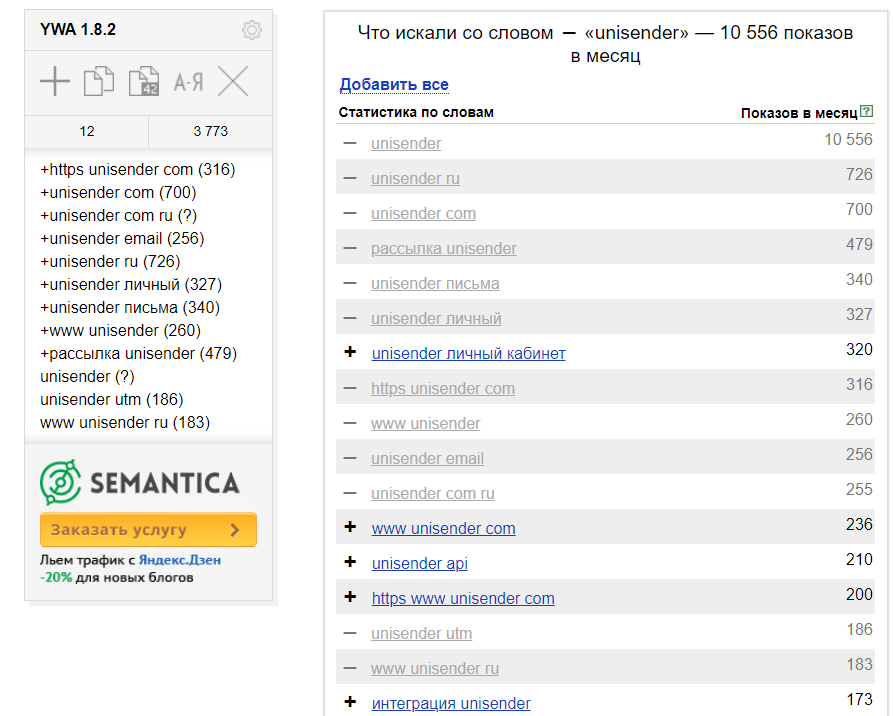Select 'unisender utm (186)' in YWA list
The image size is (893, 716).
(x=112, y=399)
